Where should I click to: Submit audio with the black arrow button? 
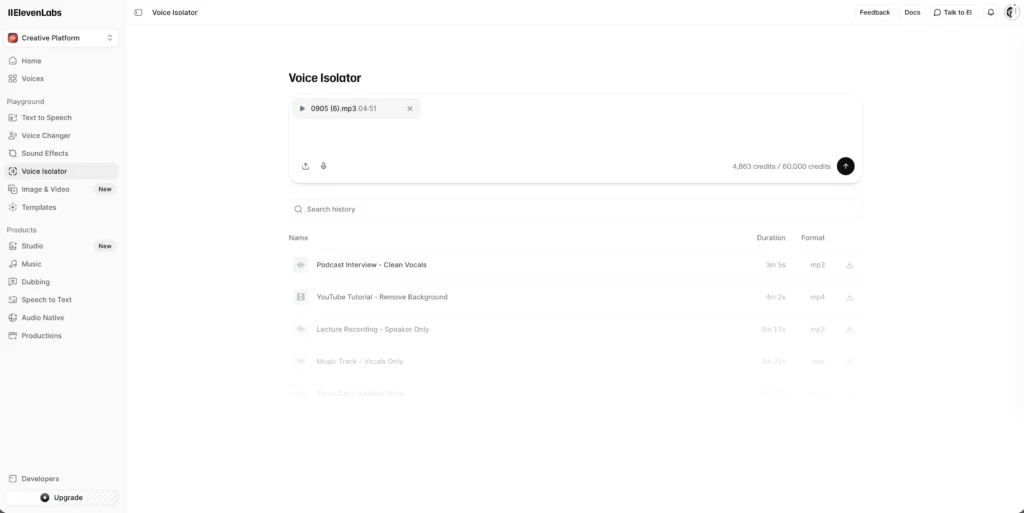(x=845, y=166)
